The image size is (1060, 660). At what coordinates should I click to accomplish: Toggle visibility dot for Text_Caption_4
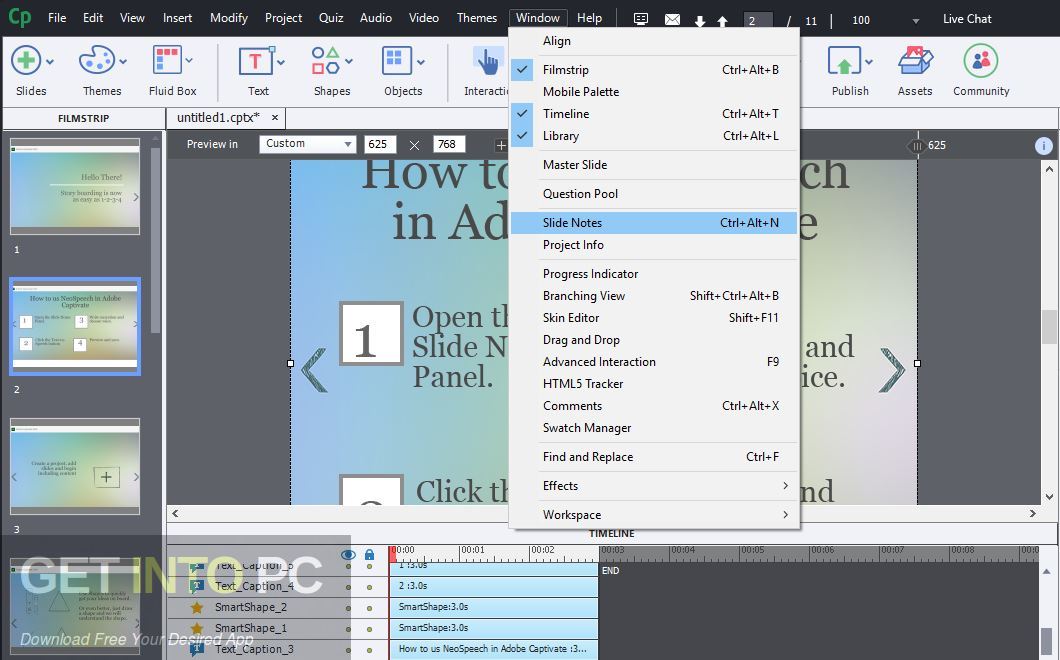(349, 587)
